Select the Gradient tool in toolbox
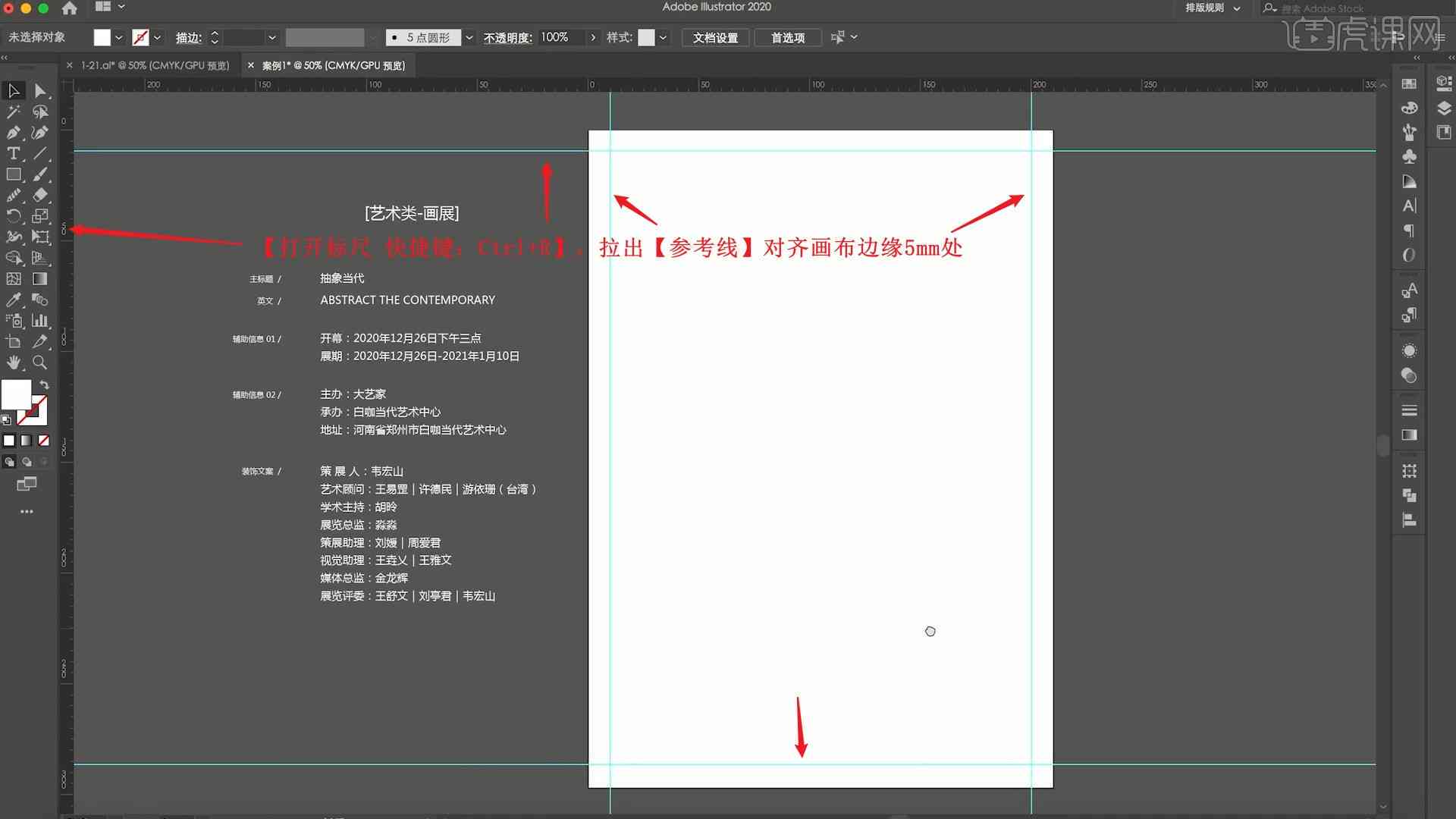This screenshot has height=819, width=1456. coord(40,279)
